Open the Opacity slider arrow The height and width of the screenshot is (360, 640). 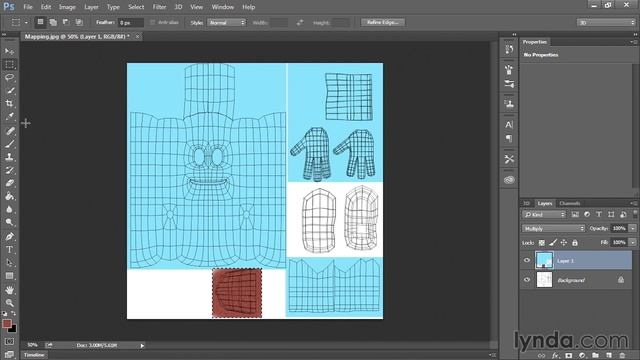click(x=633, y=229)
